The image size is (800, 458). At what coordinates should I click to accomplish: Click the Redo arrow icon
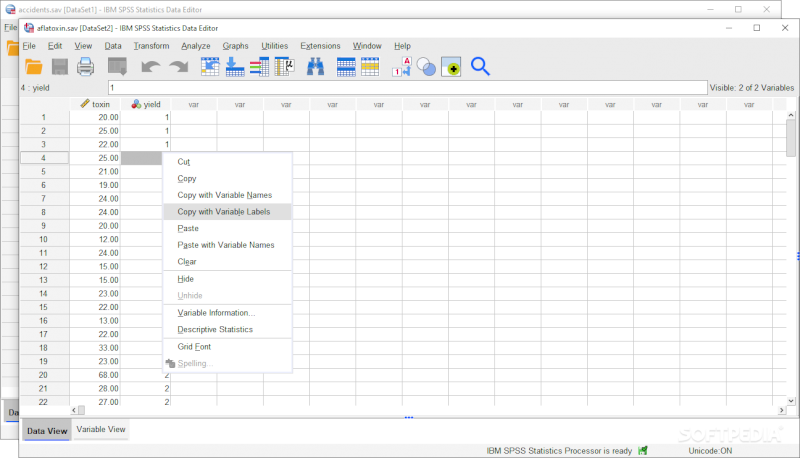click(x=178, y=67)
